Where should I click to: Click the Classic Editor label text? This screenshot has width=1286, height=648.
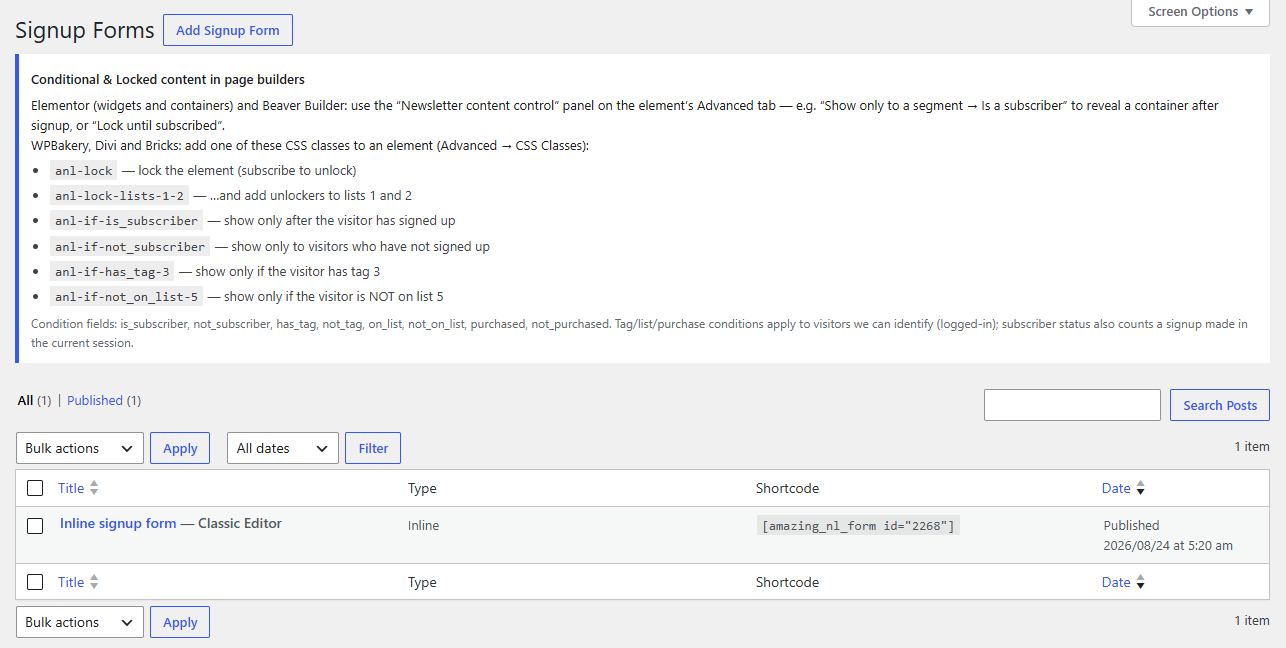pyautogui.click(x=240, y=523)
